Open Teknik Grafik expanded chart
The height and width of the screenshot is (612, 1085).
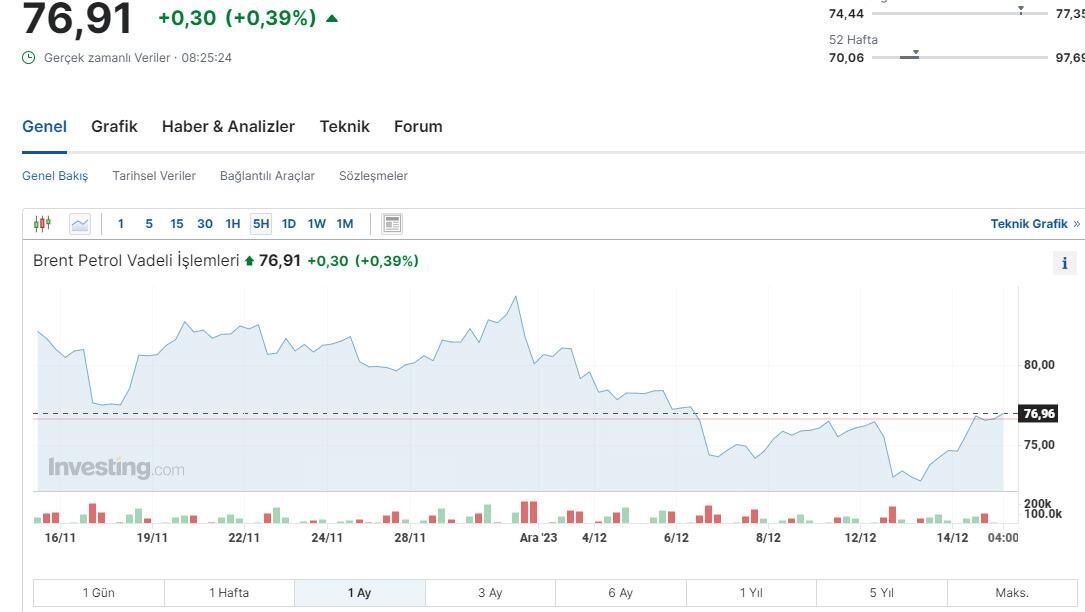click(1034, 224)
